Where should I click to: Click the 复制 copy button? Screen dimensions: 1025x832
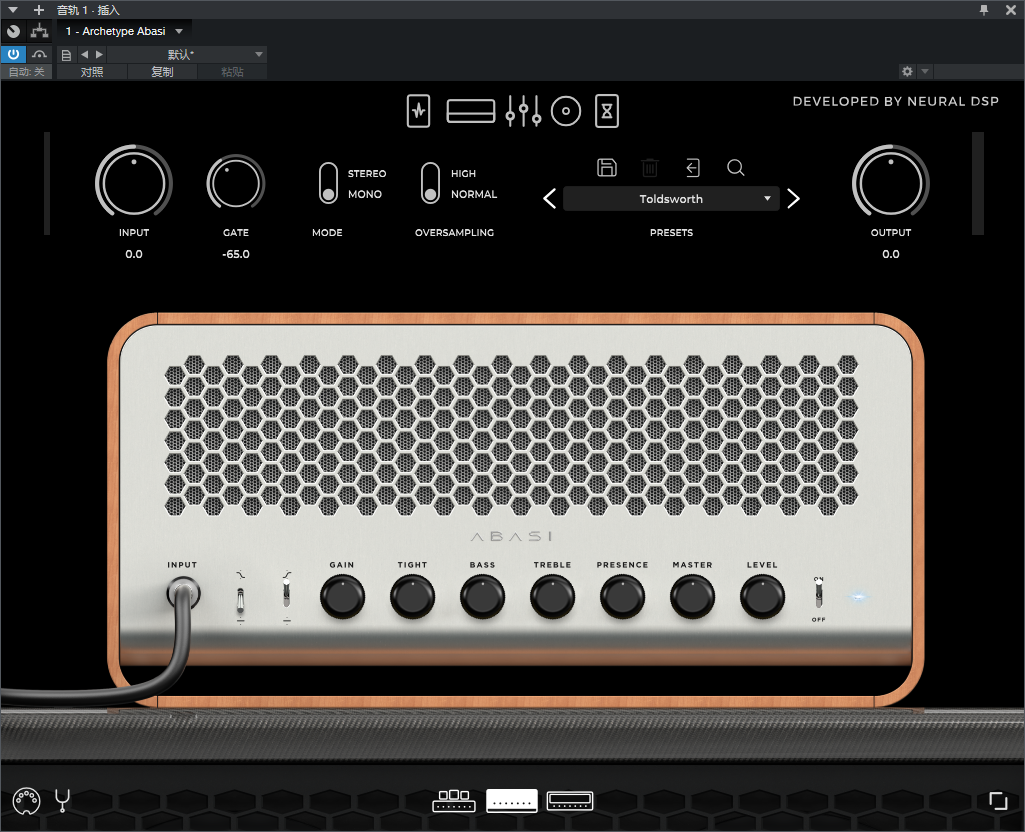[x=162, y=72]
